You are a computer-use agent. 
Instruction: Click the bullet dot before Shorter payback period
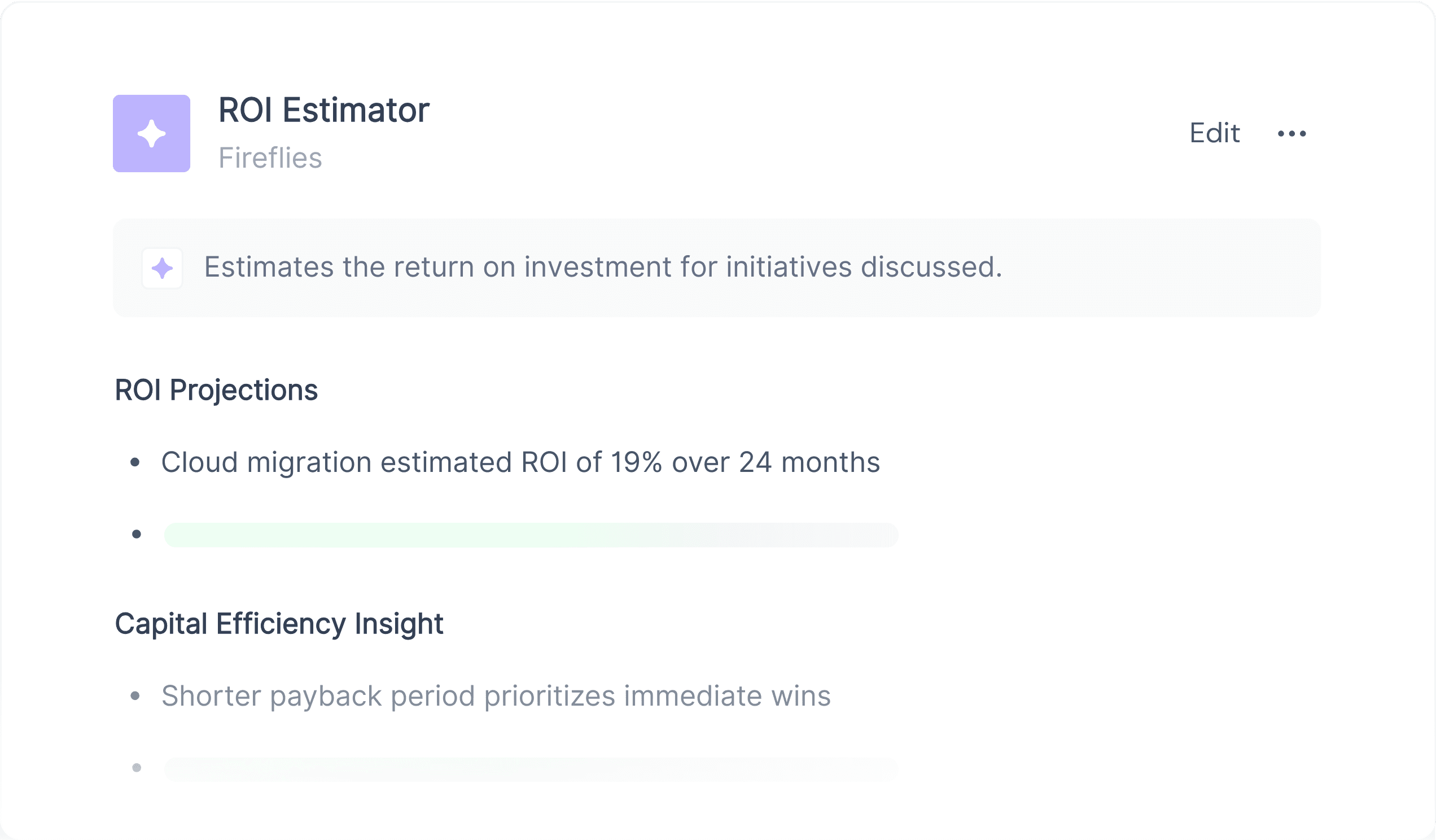[135, 696]
